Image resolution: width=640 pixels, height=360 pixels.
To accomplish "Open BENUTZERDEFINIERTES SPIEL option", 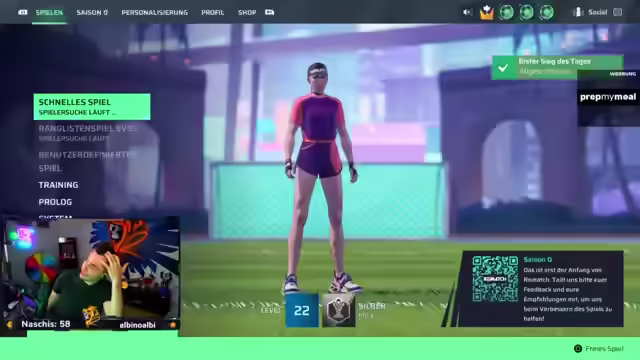I will point(87,161).
